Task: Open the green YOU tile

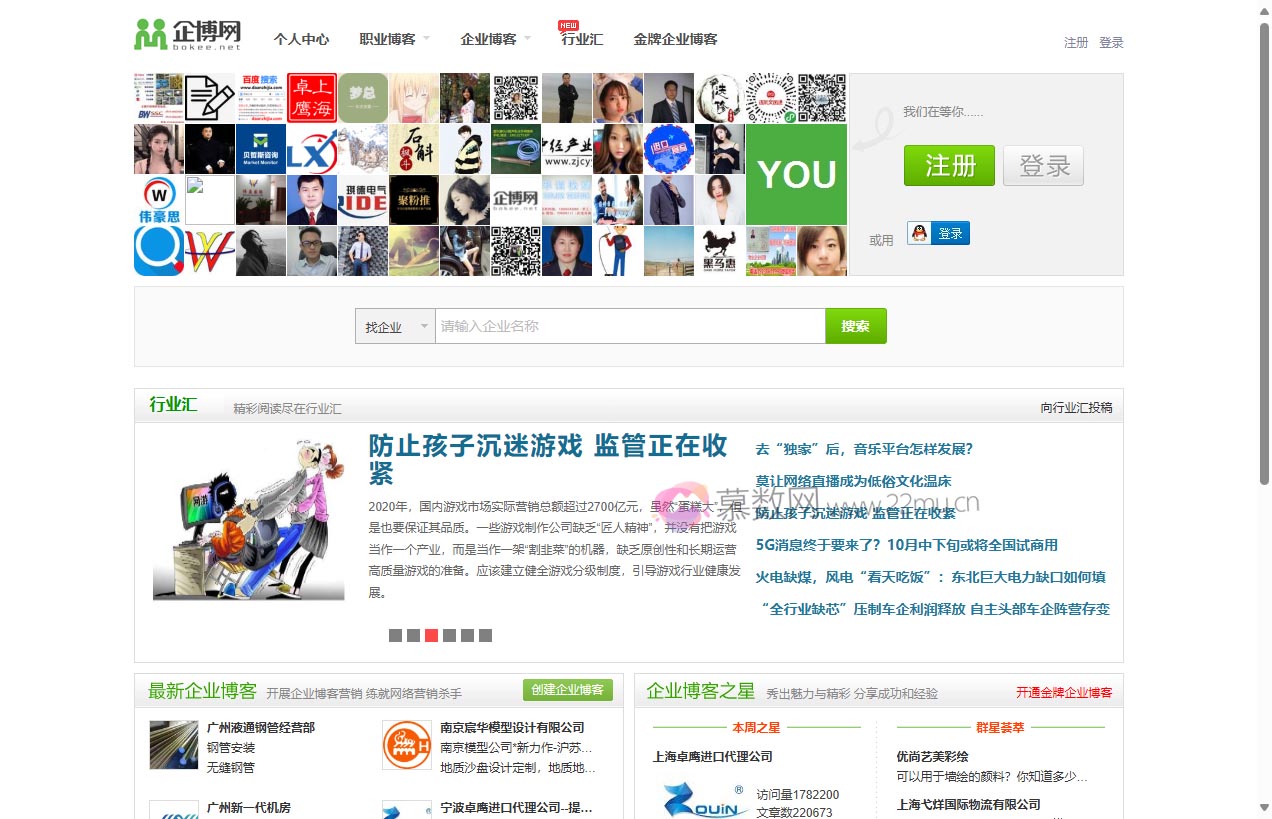Action: tap(796, 175)
